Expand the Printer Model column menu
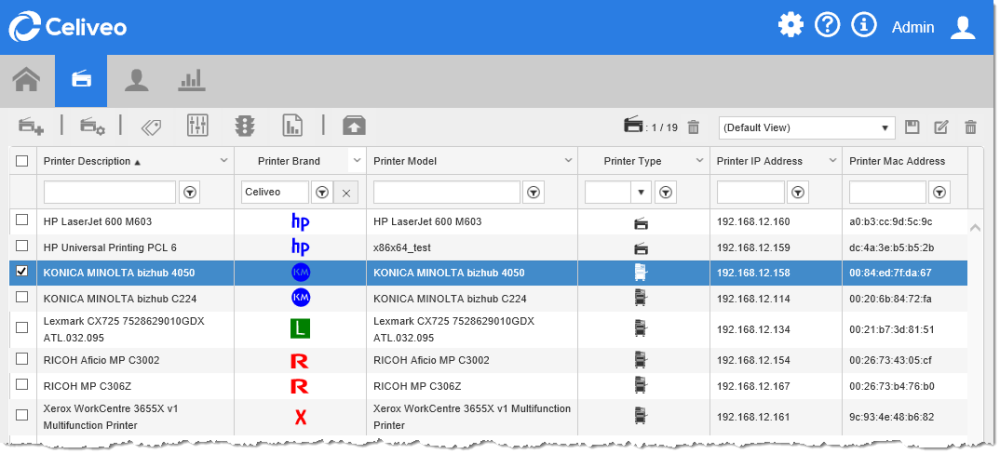The width and height of the screenshot is (1000, 454). click(568, 161)
